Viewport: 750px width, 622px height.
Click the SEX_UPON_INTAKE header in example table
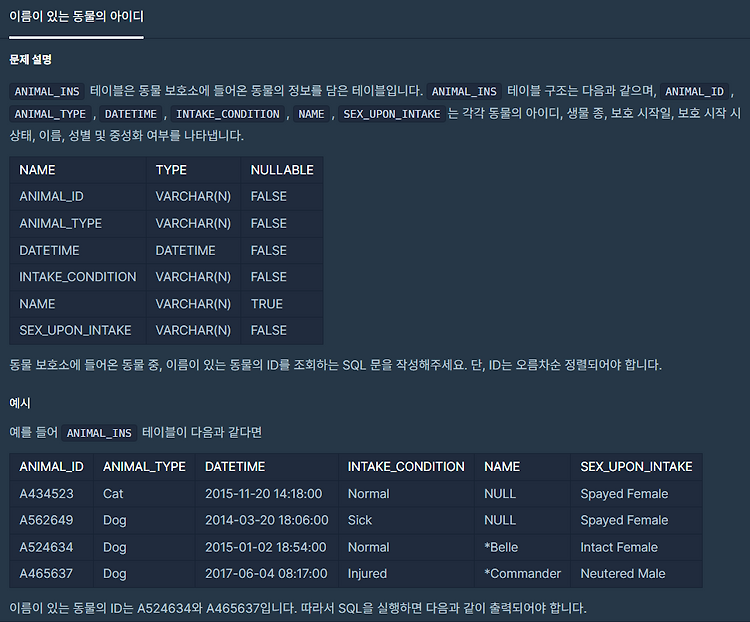coord(636,466)
